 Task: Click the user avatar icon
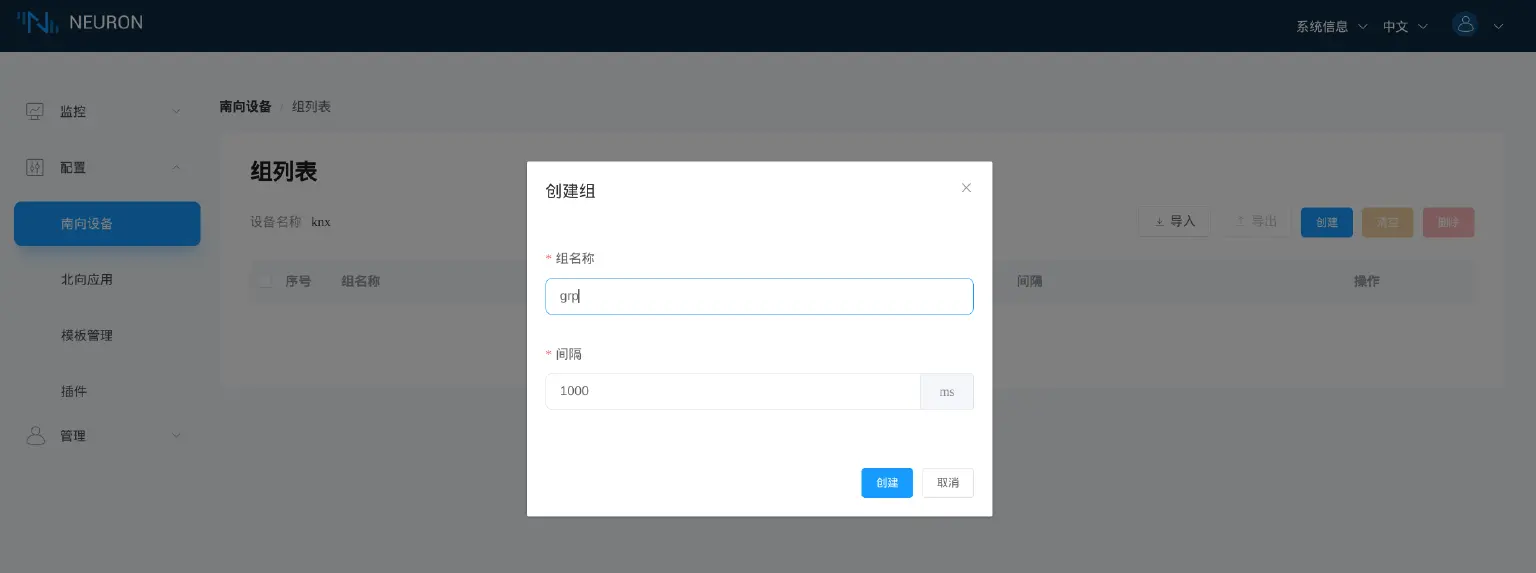(1465, 25)
